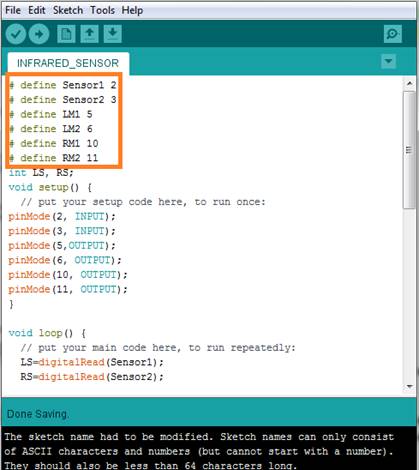Open the tab options dropdown arrow

click(388, 61)
